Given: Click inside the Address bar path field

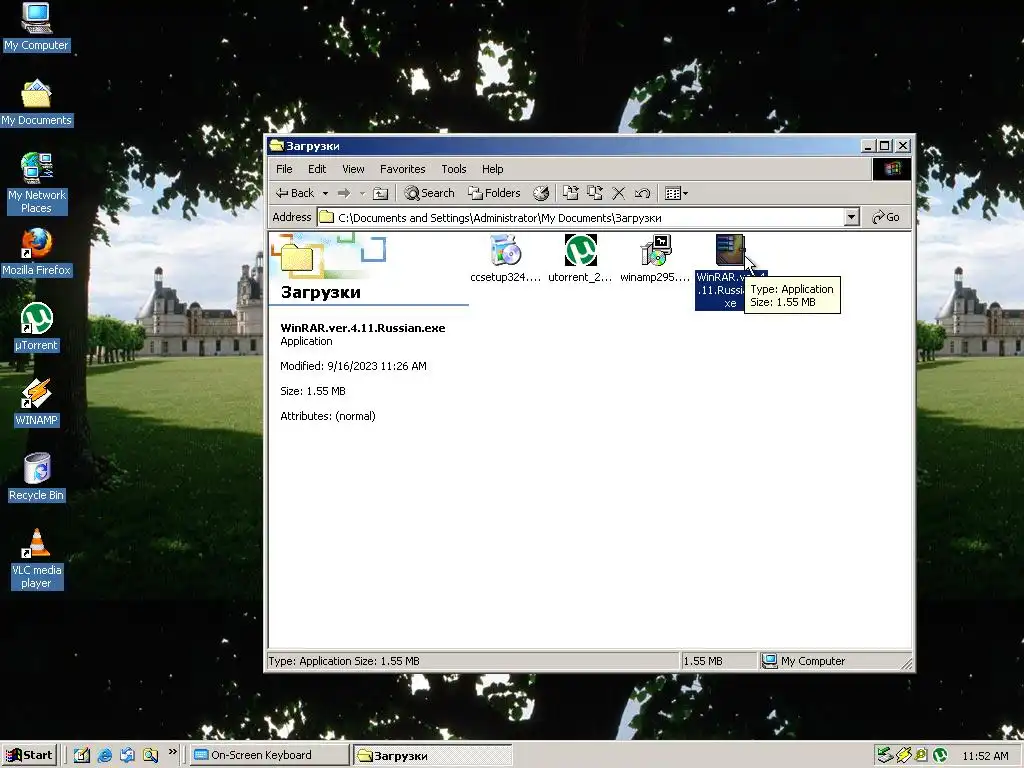Looking at the screenshot, I should coord(580,217).
